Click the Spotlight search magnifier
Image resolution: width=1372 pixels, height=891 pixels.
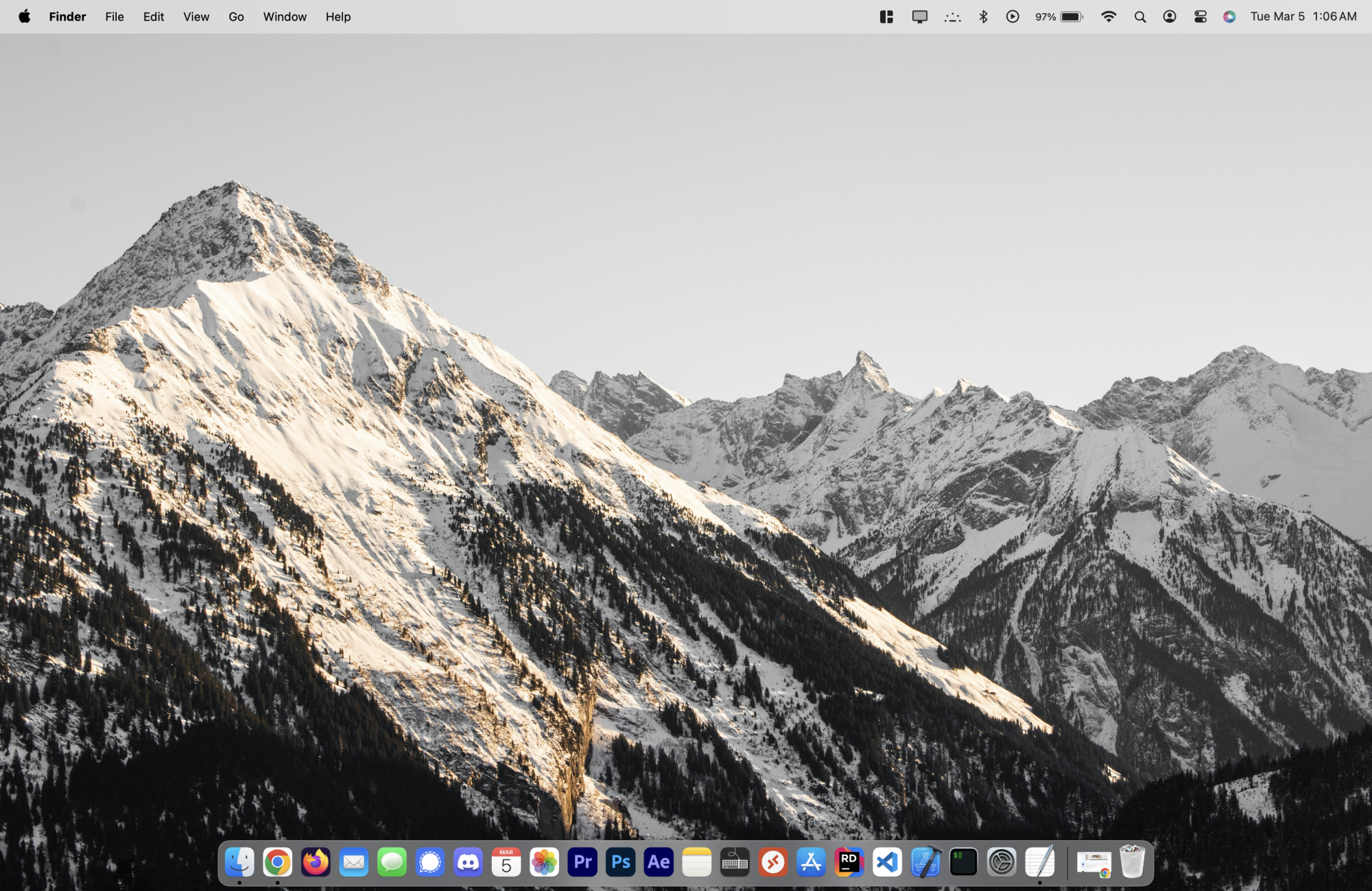click(1139, 16)
